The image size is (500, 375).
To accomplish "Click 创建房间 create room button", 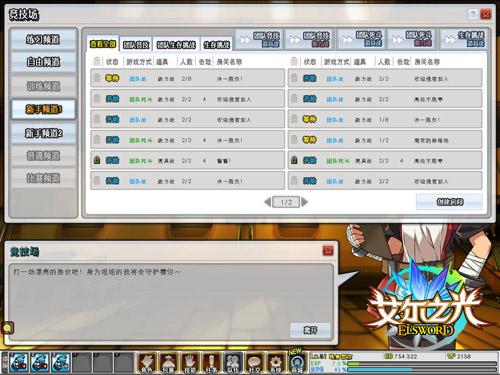I will click(449, 202).
